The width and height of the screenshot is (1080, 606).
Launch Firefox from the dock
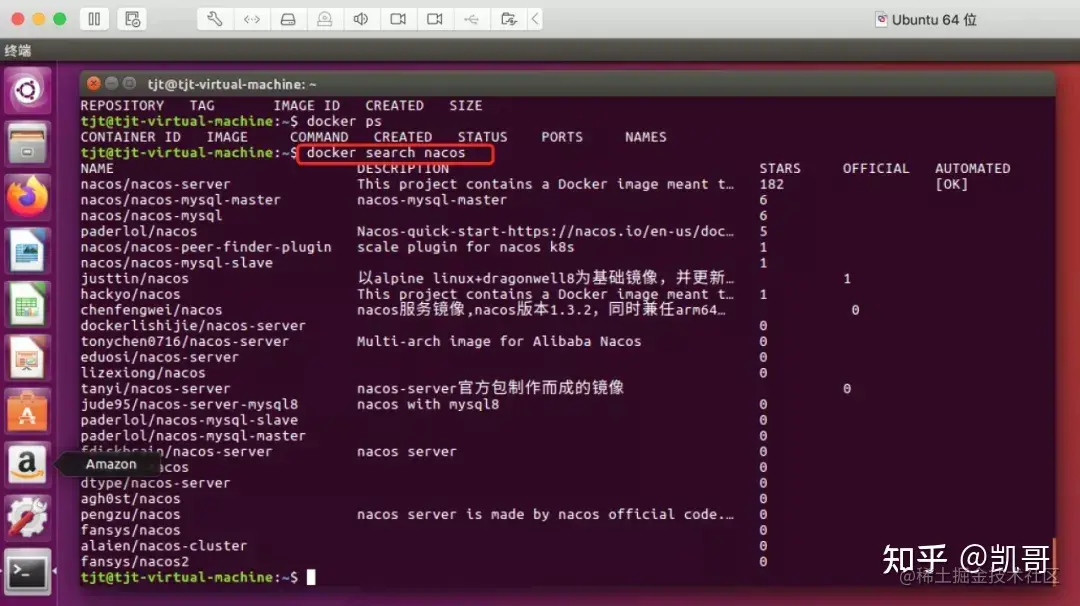coord(27,197)
